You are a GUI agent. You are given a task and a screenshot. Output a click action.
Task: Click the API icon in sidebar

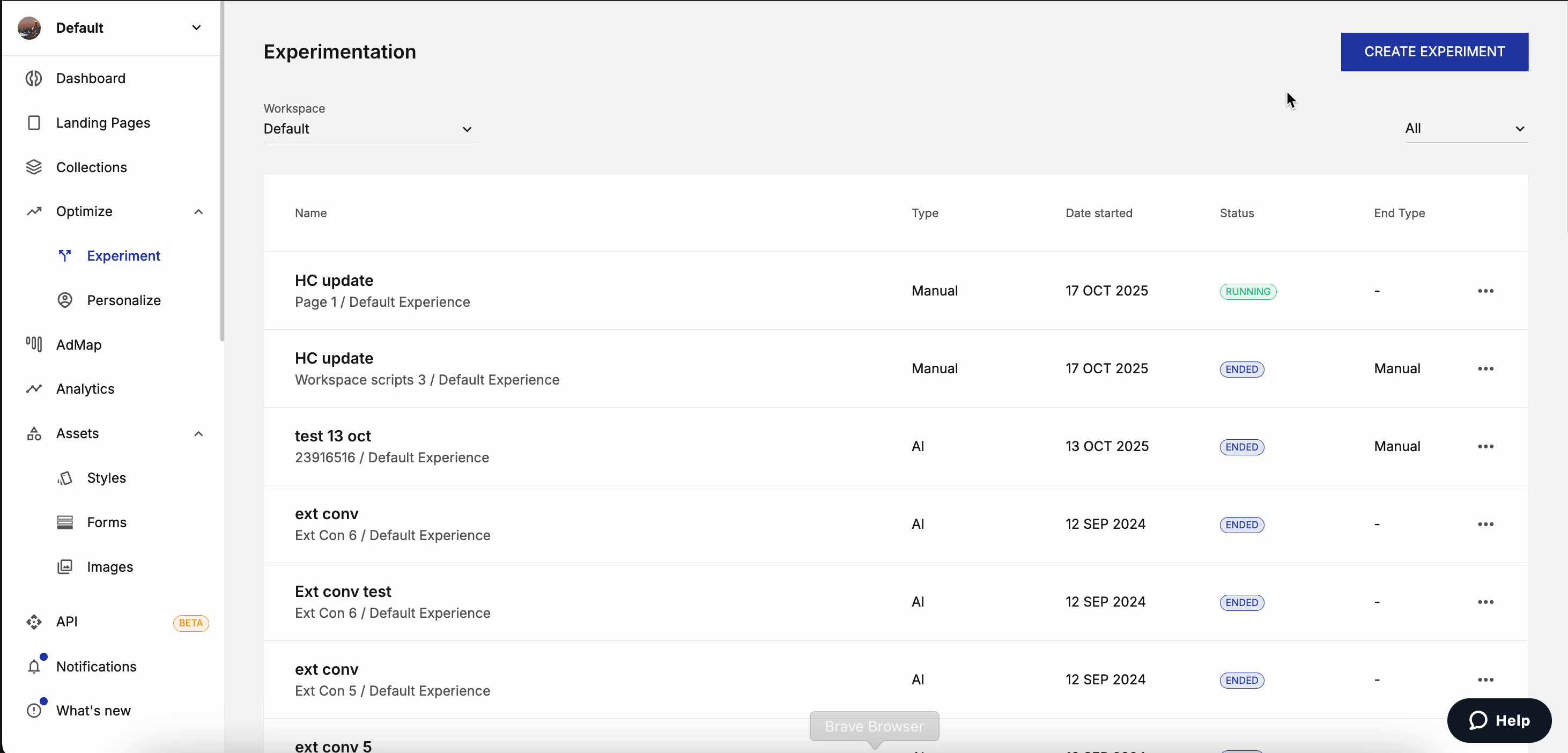click(34, 622)
